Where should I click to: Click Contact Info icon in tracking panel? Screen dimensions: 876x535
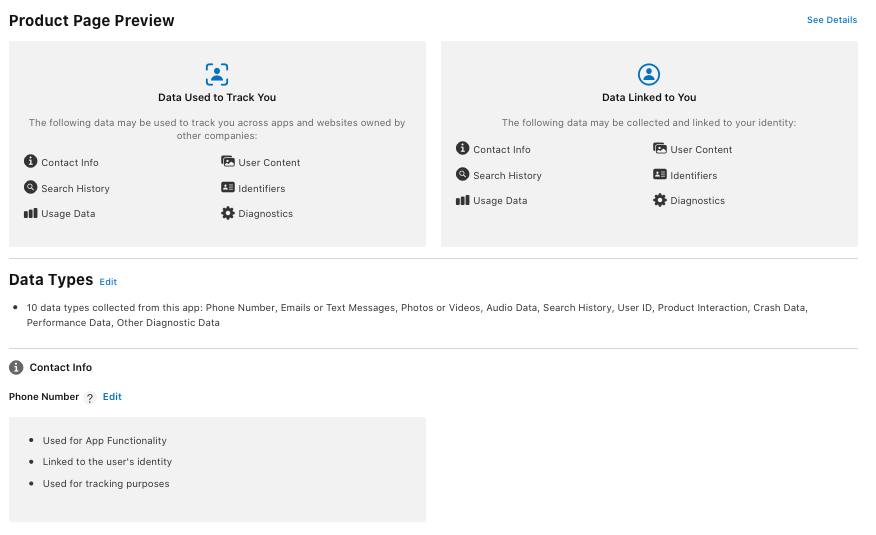coord(31,161)
